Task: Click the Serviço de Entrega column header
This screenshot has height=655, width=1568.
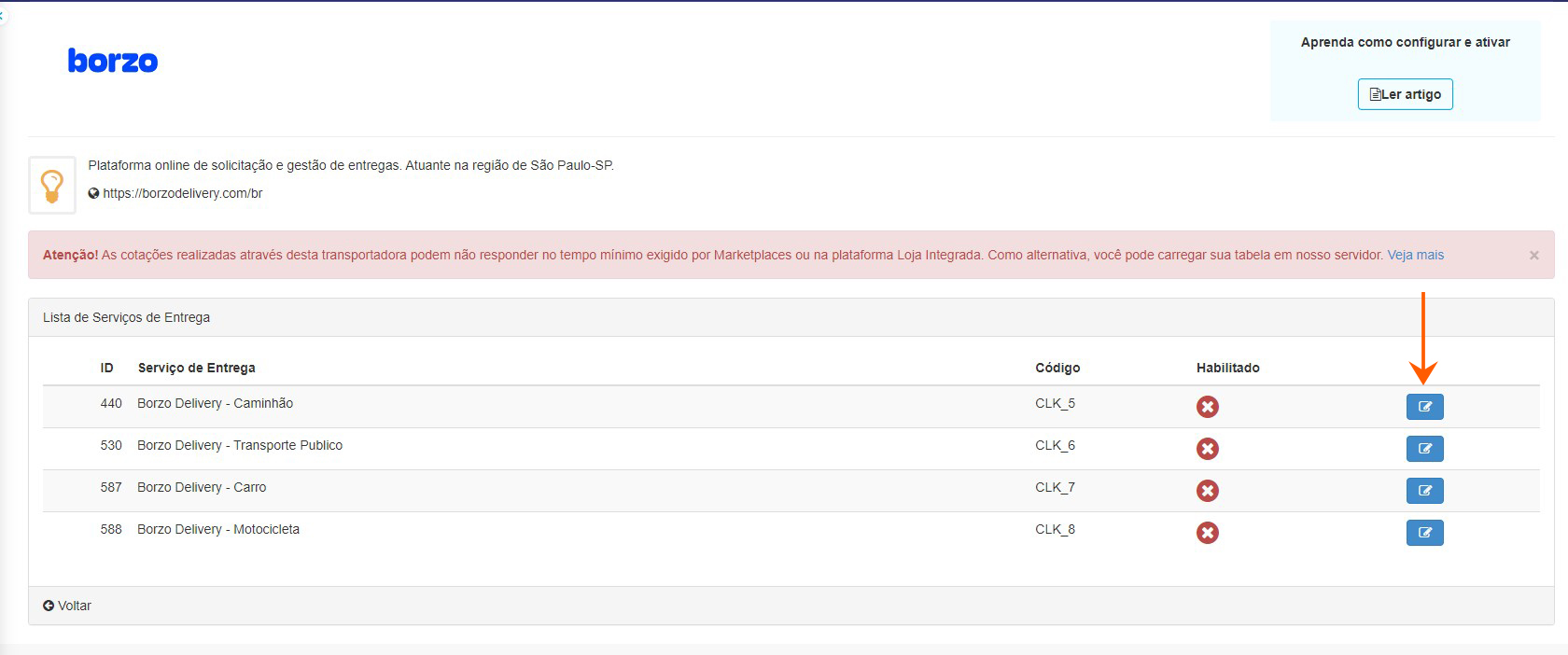Action: (x=196, y=368)
